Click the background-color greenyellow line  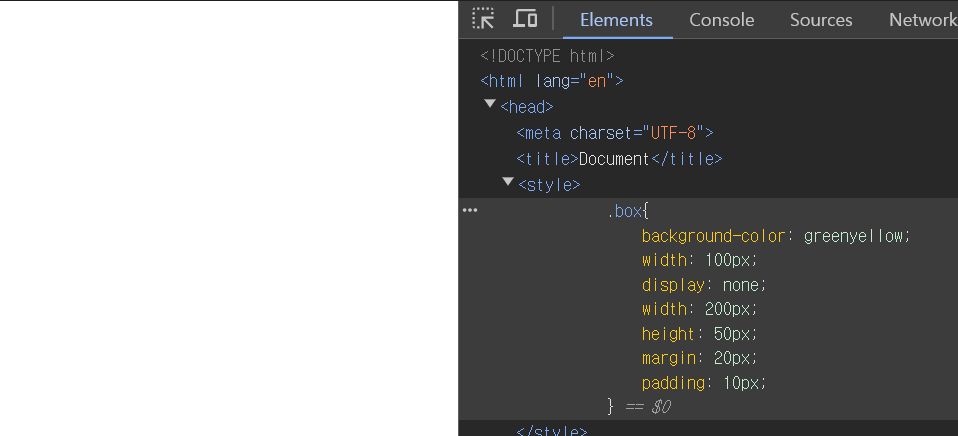click(776, 236)
